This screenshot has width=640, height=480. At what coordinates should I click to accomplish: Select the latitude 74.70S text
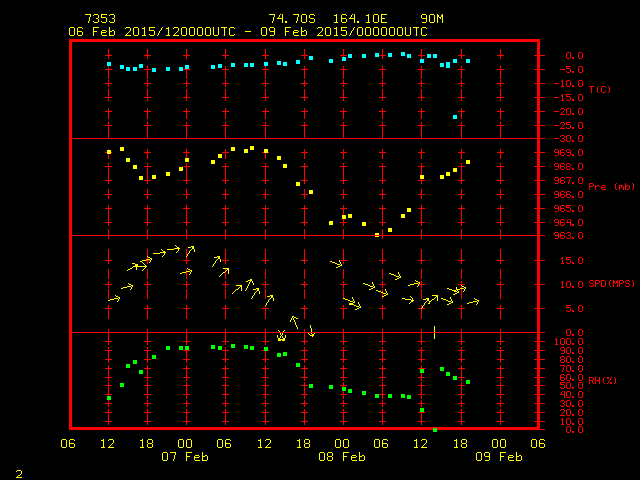[x=289, y=19]
